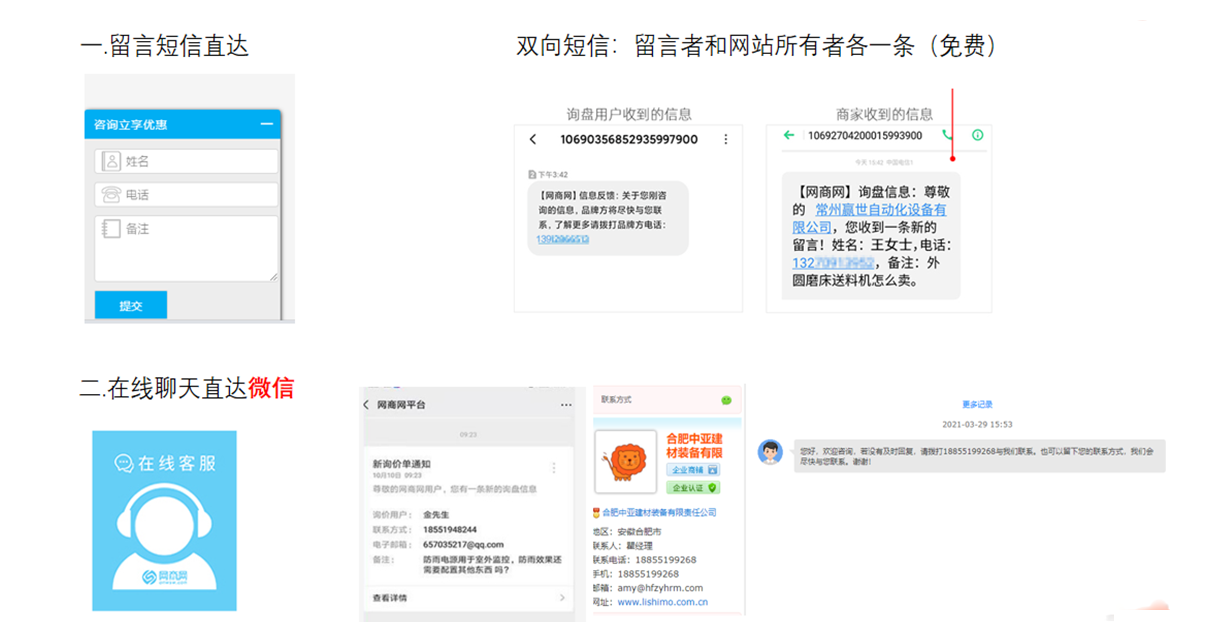Open the www.lishimo.com.cn website link
Screen dimensions: 1207x622
[662, 602]
